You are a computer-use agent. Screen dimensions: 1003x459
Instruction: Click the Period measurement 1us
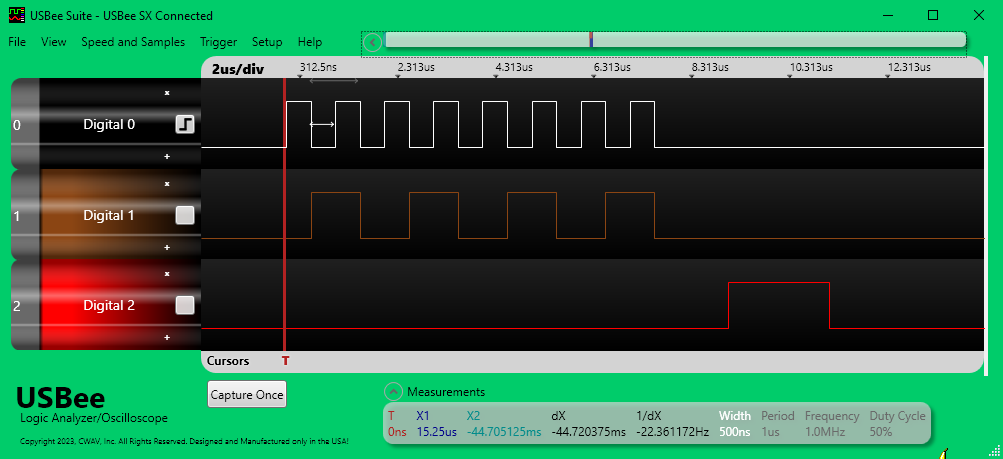click(x=770, y=432)
